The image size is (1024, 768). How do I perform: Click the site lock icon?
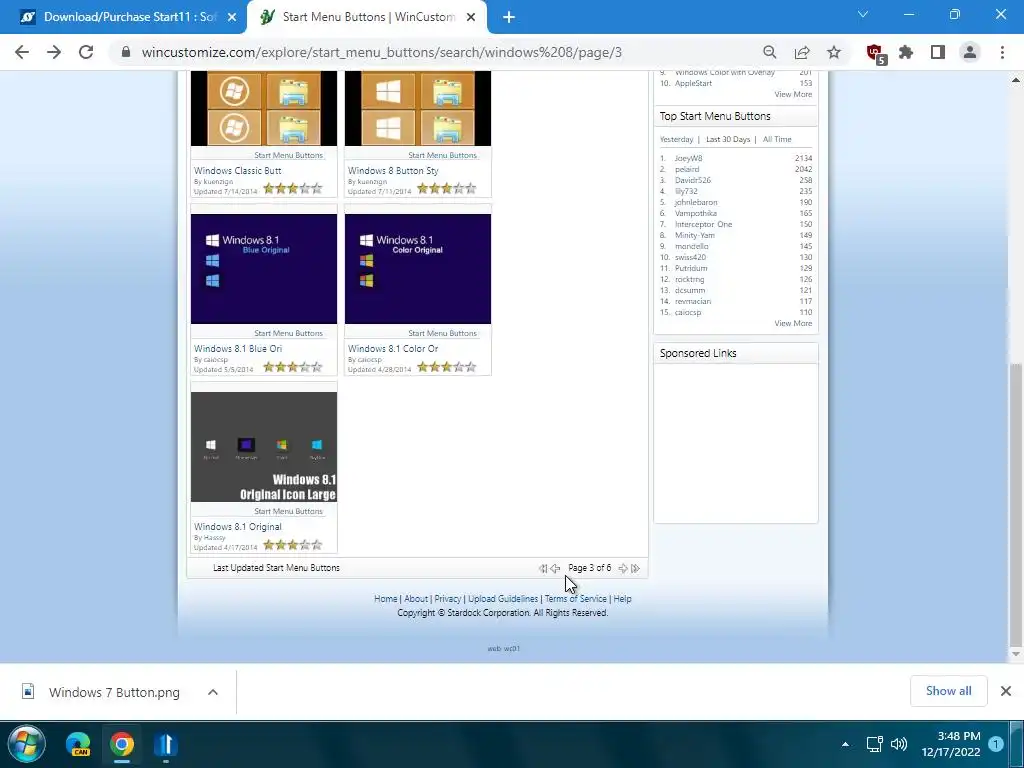click(126, 52)
